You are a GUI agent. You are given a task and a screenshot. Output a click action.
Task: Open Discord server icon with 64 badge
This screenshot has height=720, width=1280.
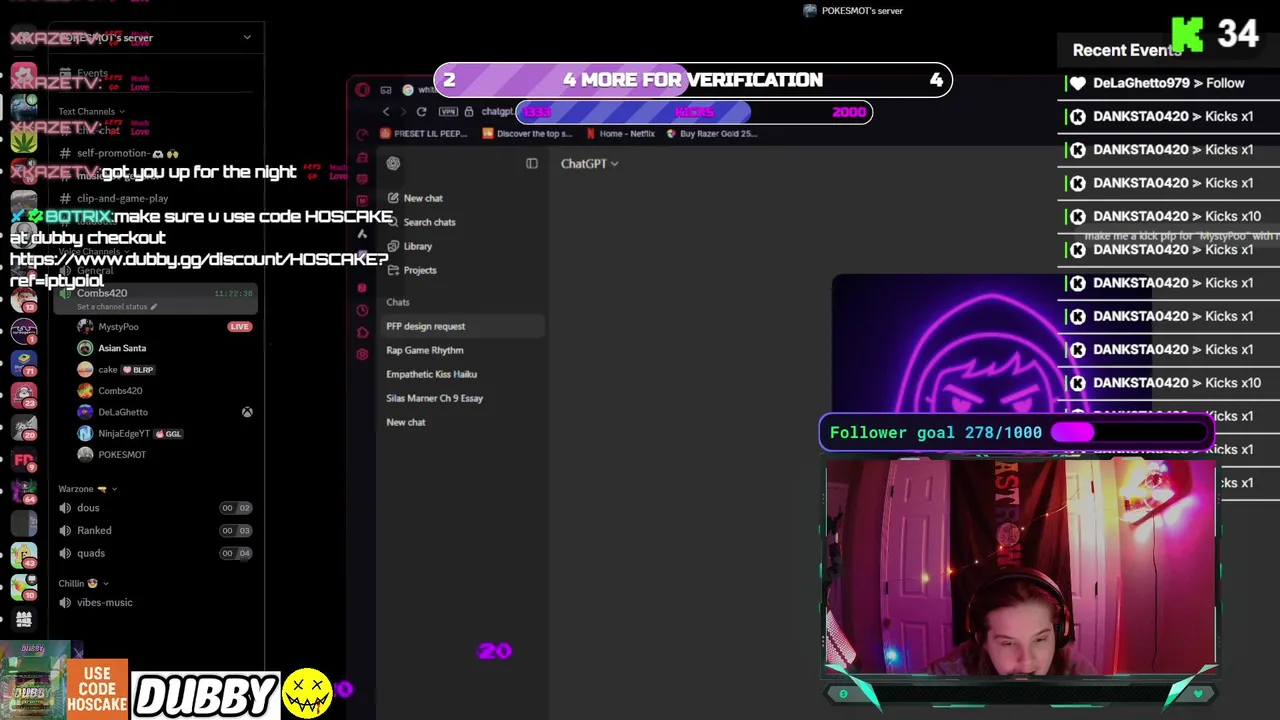24,492
